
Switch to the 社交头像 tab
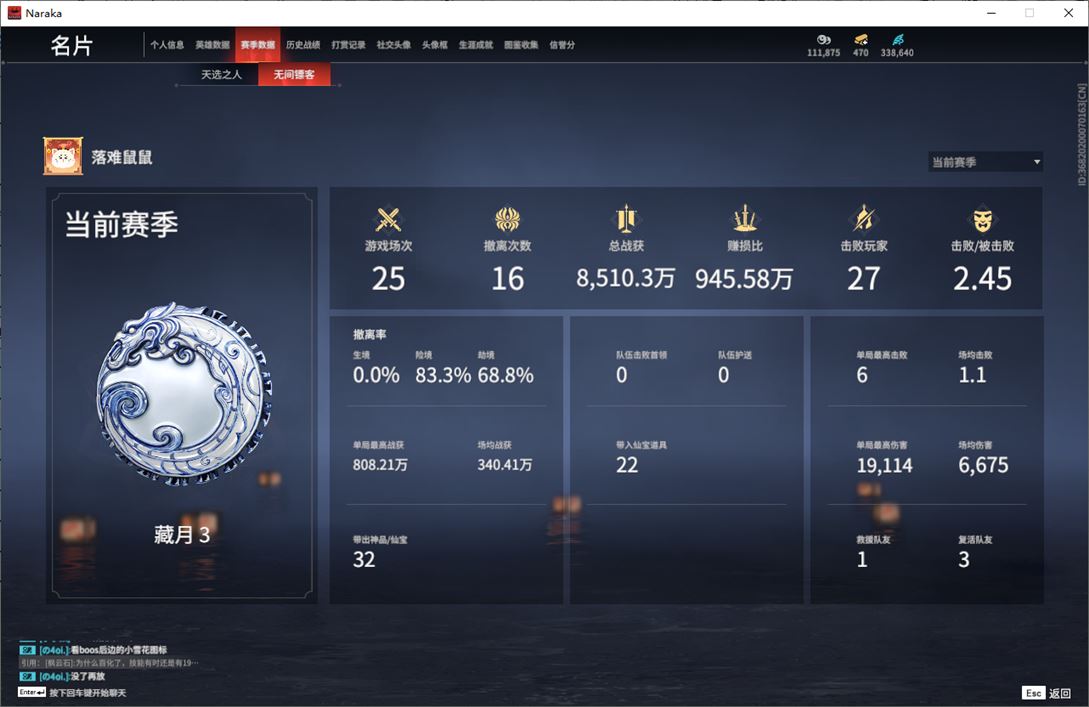pos(394,45)
